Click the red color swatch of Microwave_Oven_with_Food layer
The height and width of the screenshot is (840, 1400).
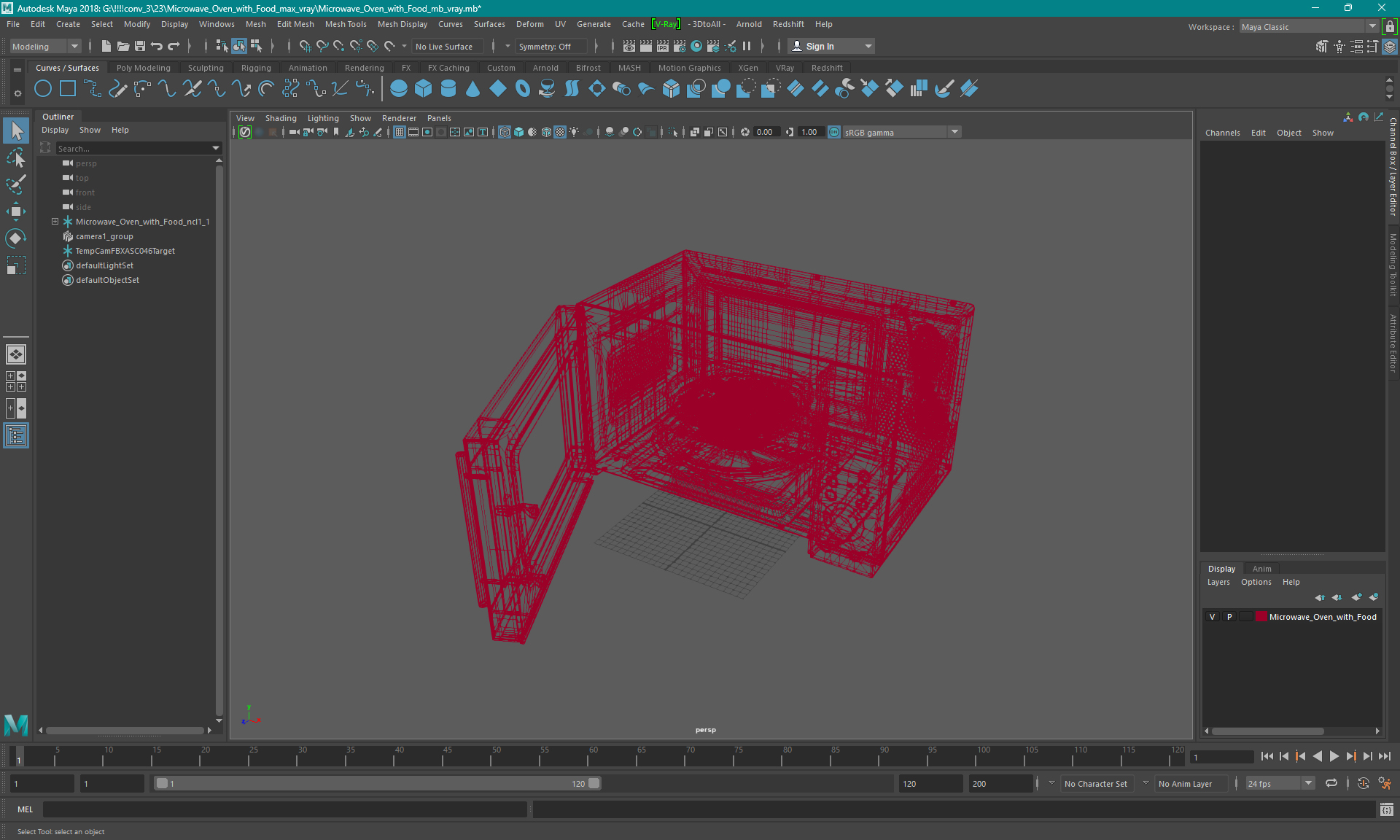pos(1261,617)
